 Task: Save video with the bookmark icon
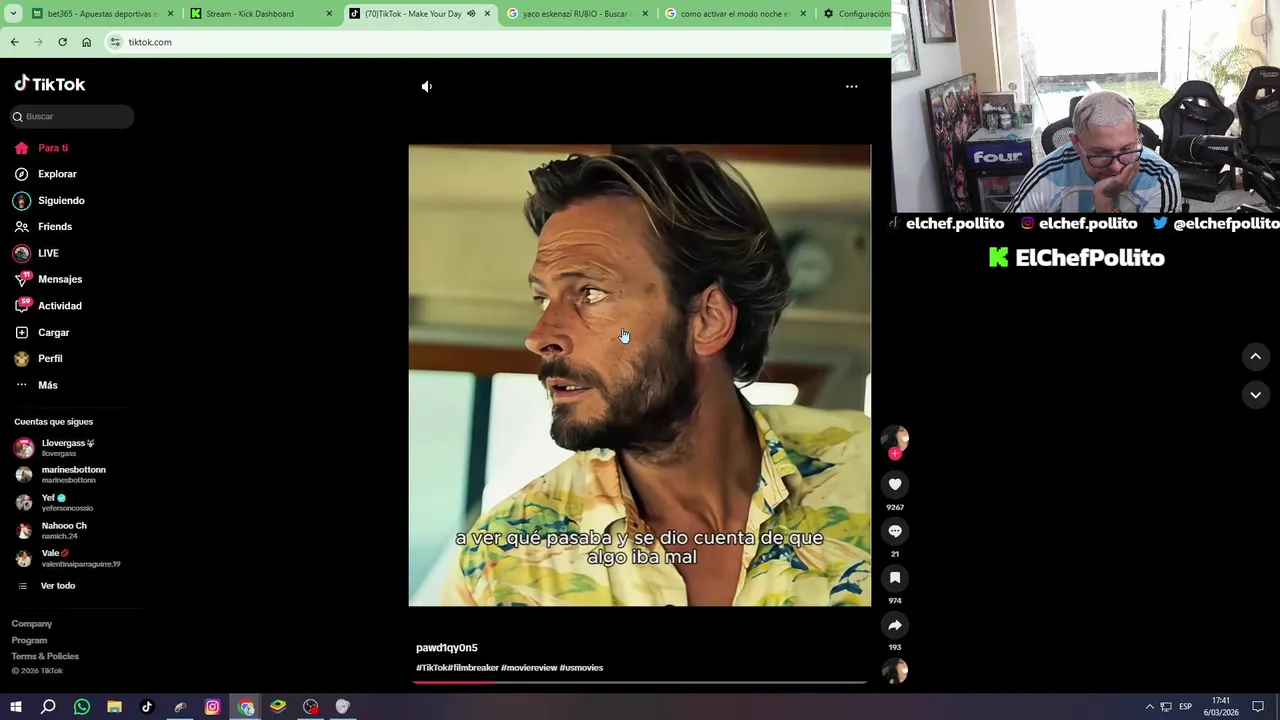tap(895, 578)
